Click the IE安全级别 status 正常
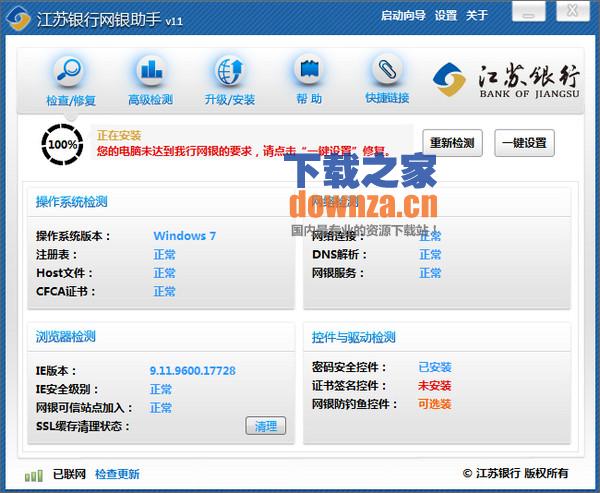This screenshot has height=493, width=600. (161, 389)
